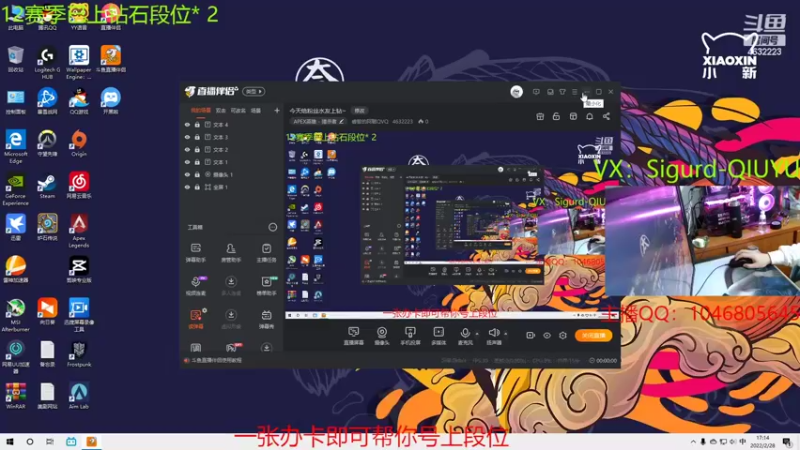
Task: Open the 弹幕秀 tool
Action: tap(266, 319)
